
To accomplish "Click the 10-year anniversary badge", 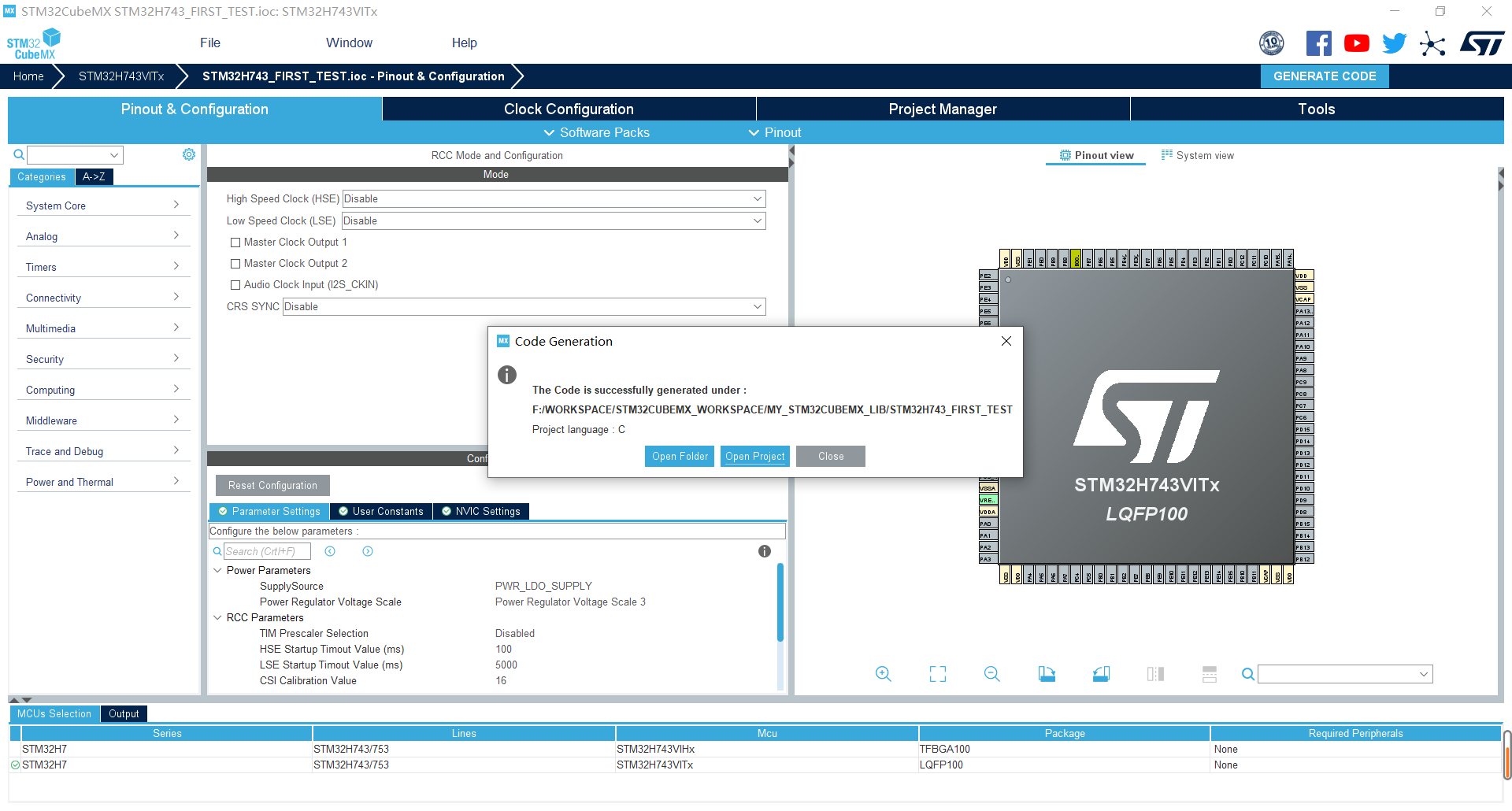I will point(1271,43).
